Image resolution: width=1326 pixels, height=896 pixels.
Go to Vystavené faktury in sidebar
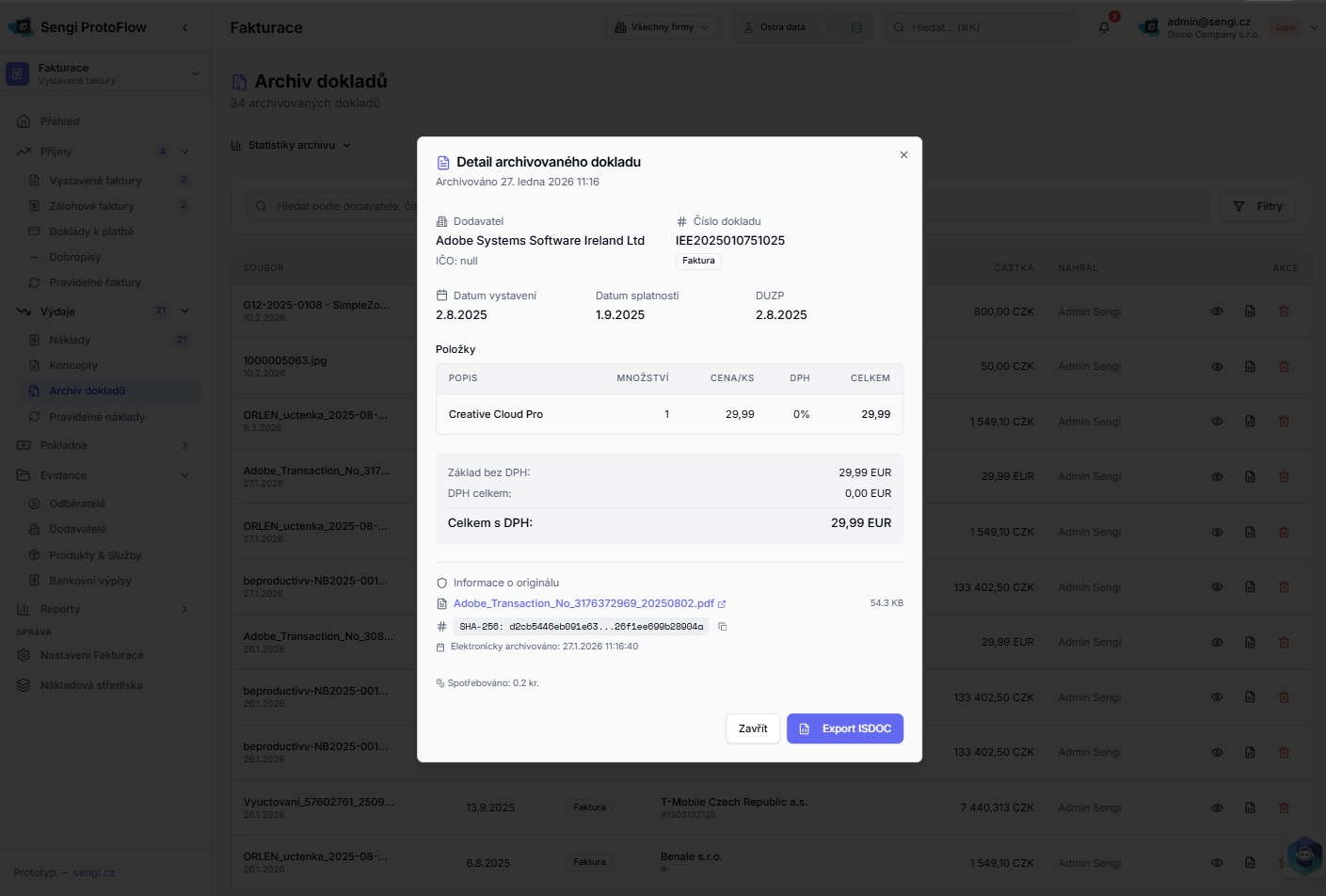(95, 181)
